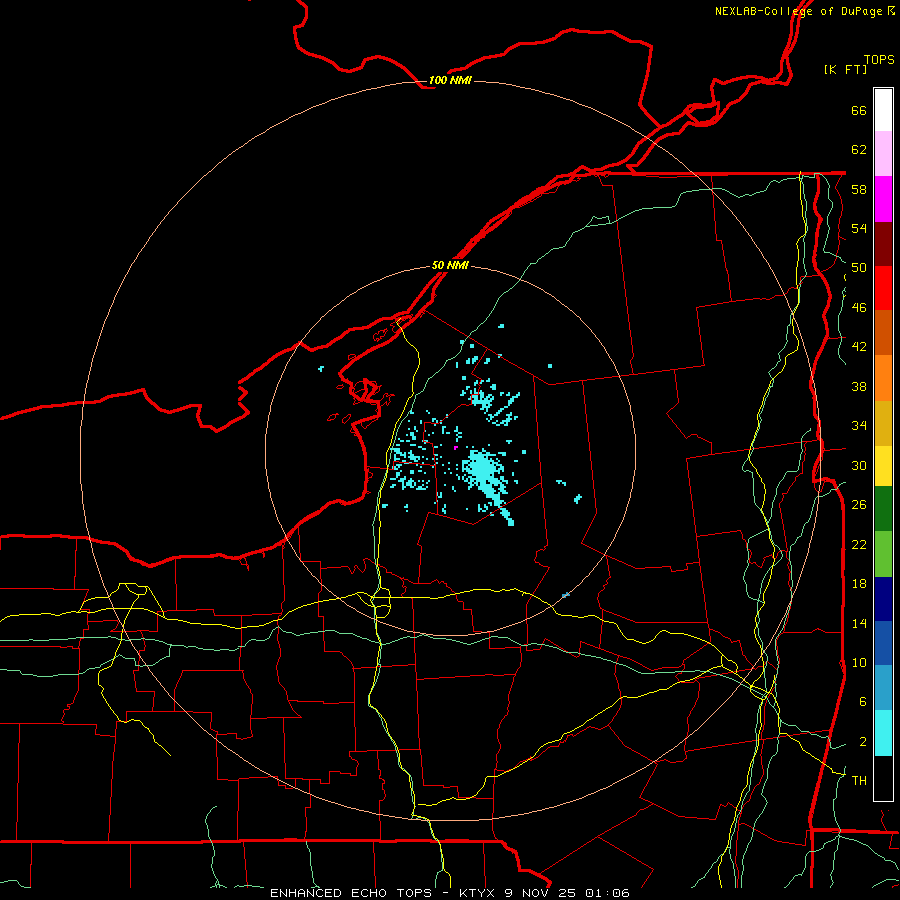Click the dark orange 46 kft swatch
Screen dimensions: 900x900
click(883, 333)
